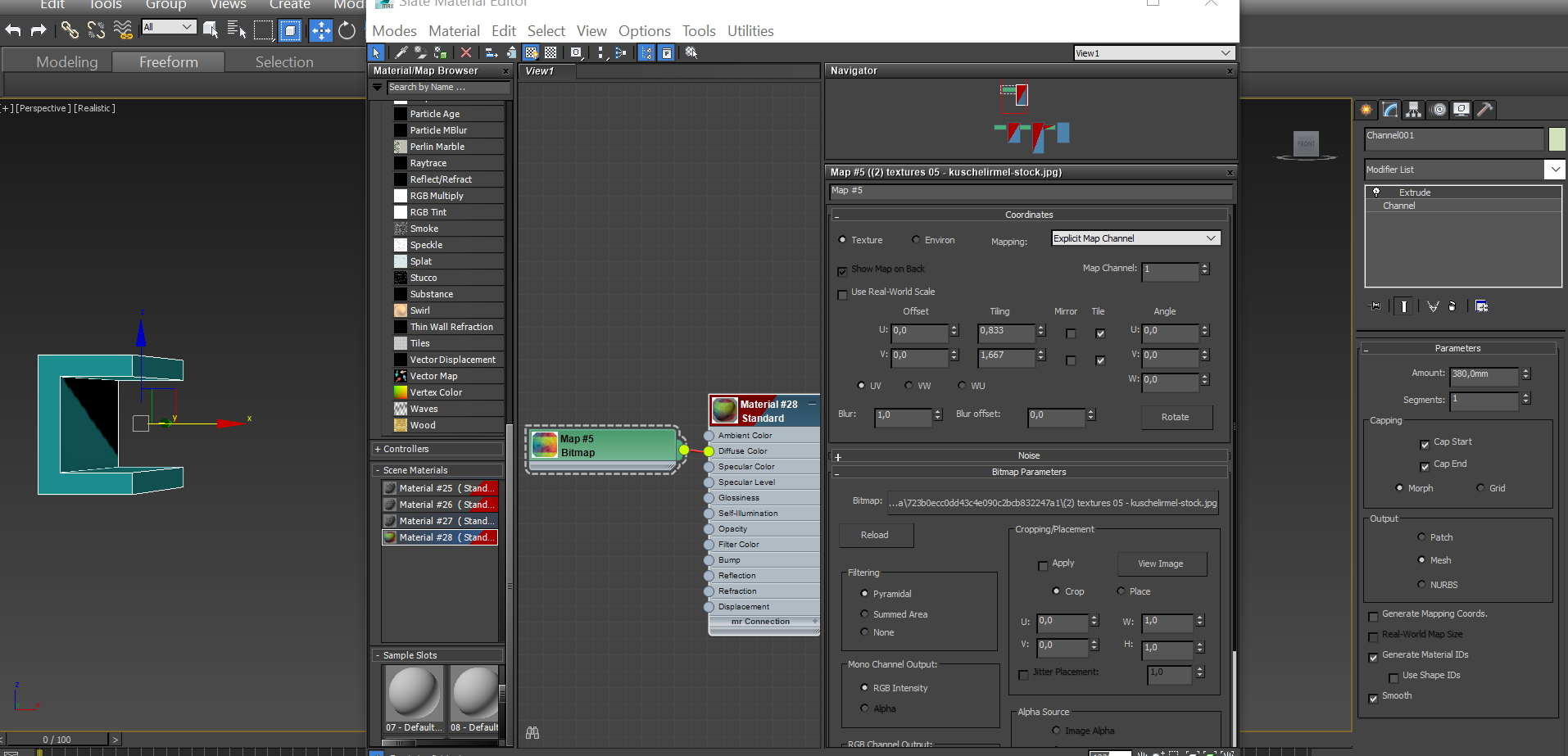The image size is (1568, 756).
Task: Uncheck the Show Map on Back option
Action: click(x=843, y=271)
